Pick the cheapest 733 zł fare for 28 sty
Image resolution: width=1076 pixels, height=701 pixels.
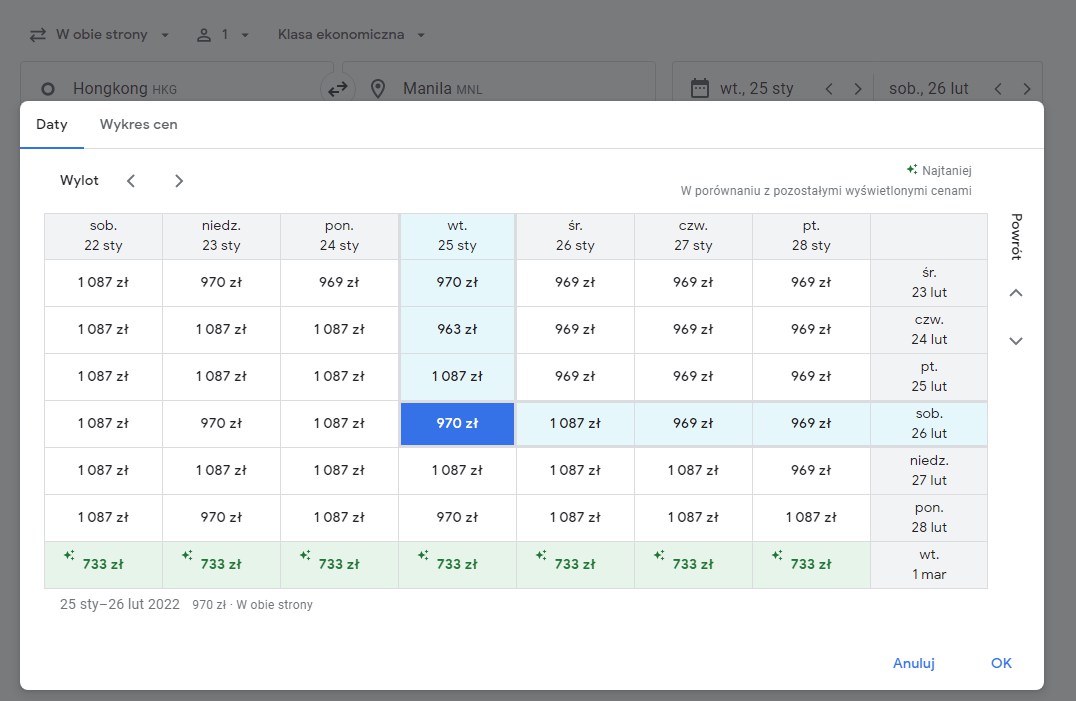[811, 565]
